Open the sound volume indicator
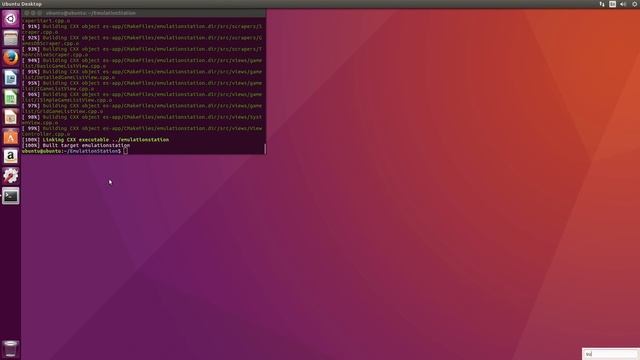640x360 pixels. [623, 4]
